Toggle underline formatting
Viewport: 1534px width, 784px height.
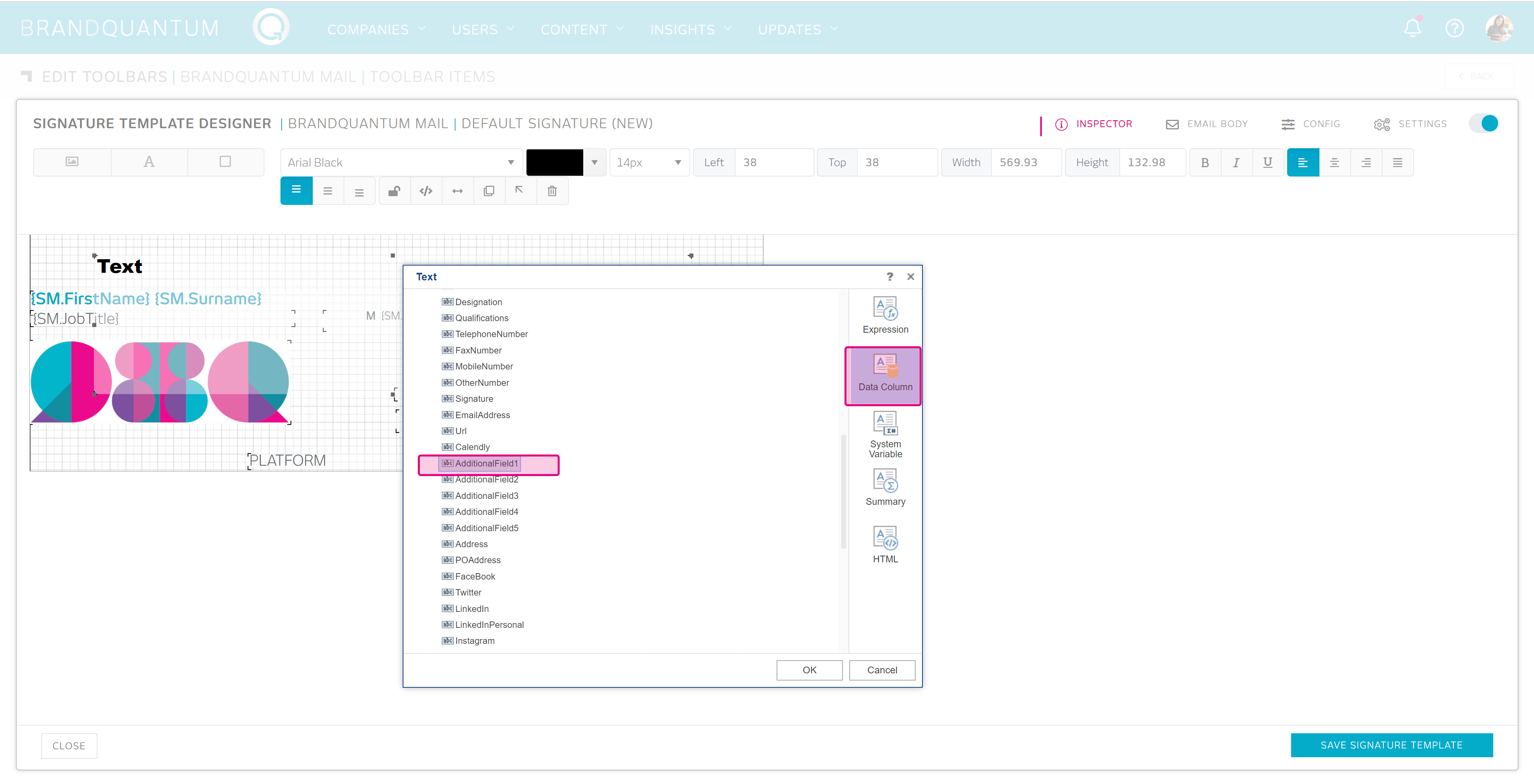coord(1268,162)
